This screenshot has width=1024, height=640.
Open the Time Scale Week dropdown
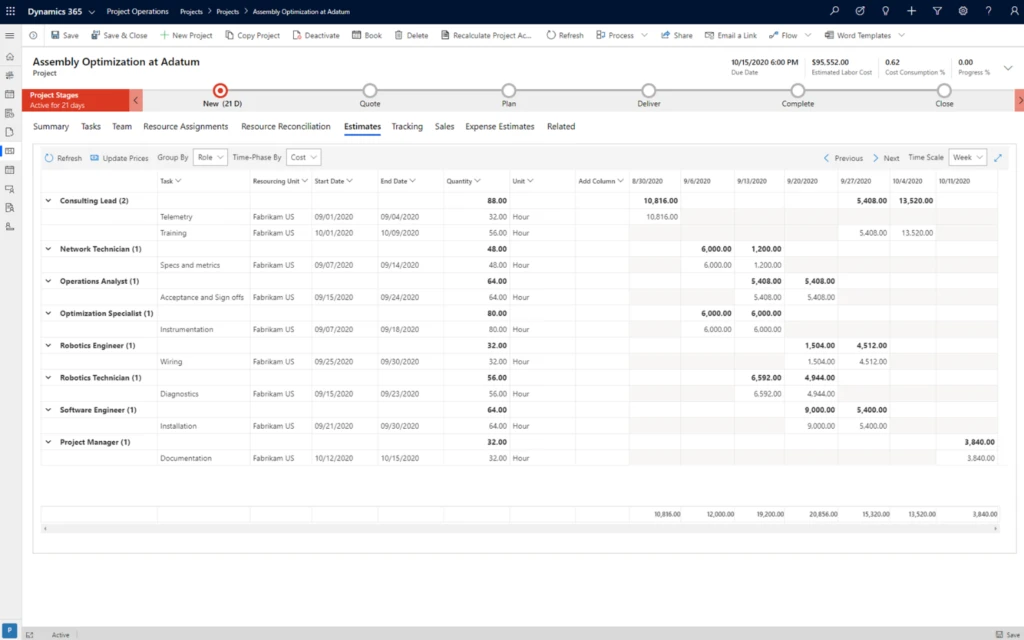(966, 156)
